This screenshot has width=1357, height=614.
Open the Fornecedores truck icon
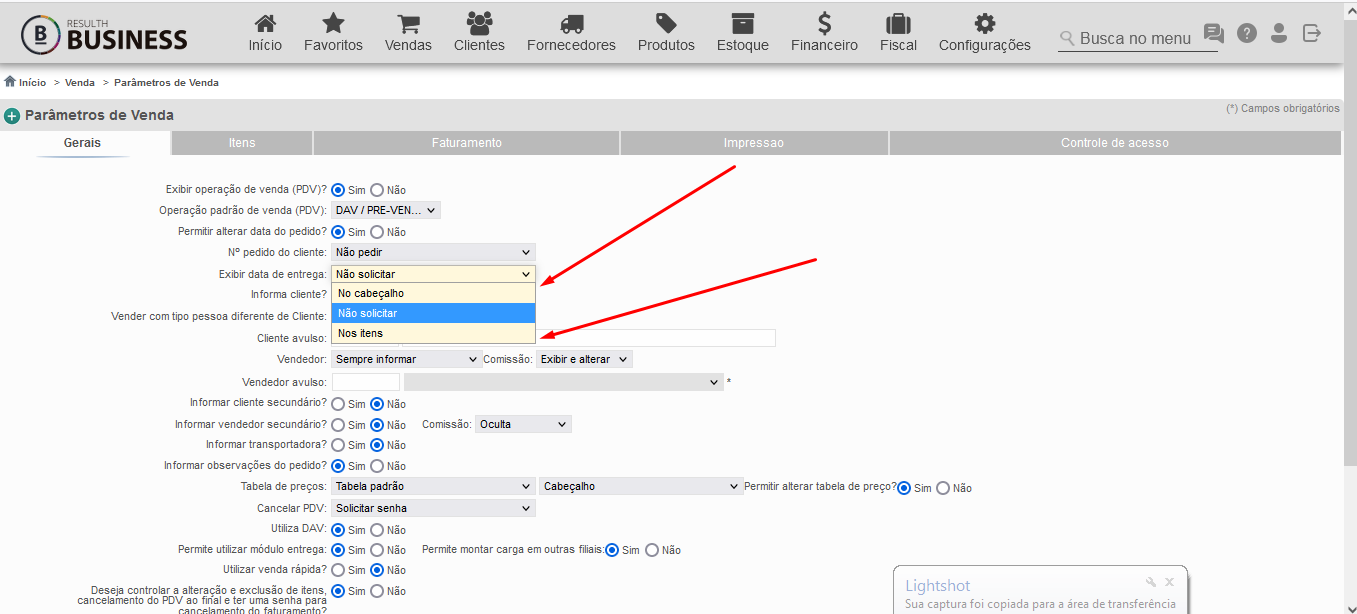(571, 23)
